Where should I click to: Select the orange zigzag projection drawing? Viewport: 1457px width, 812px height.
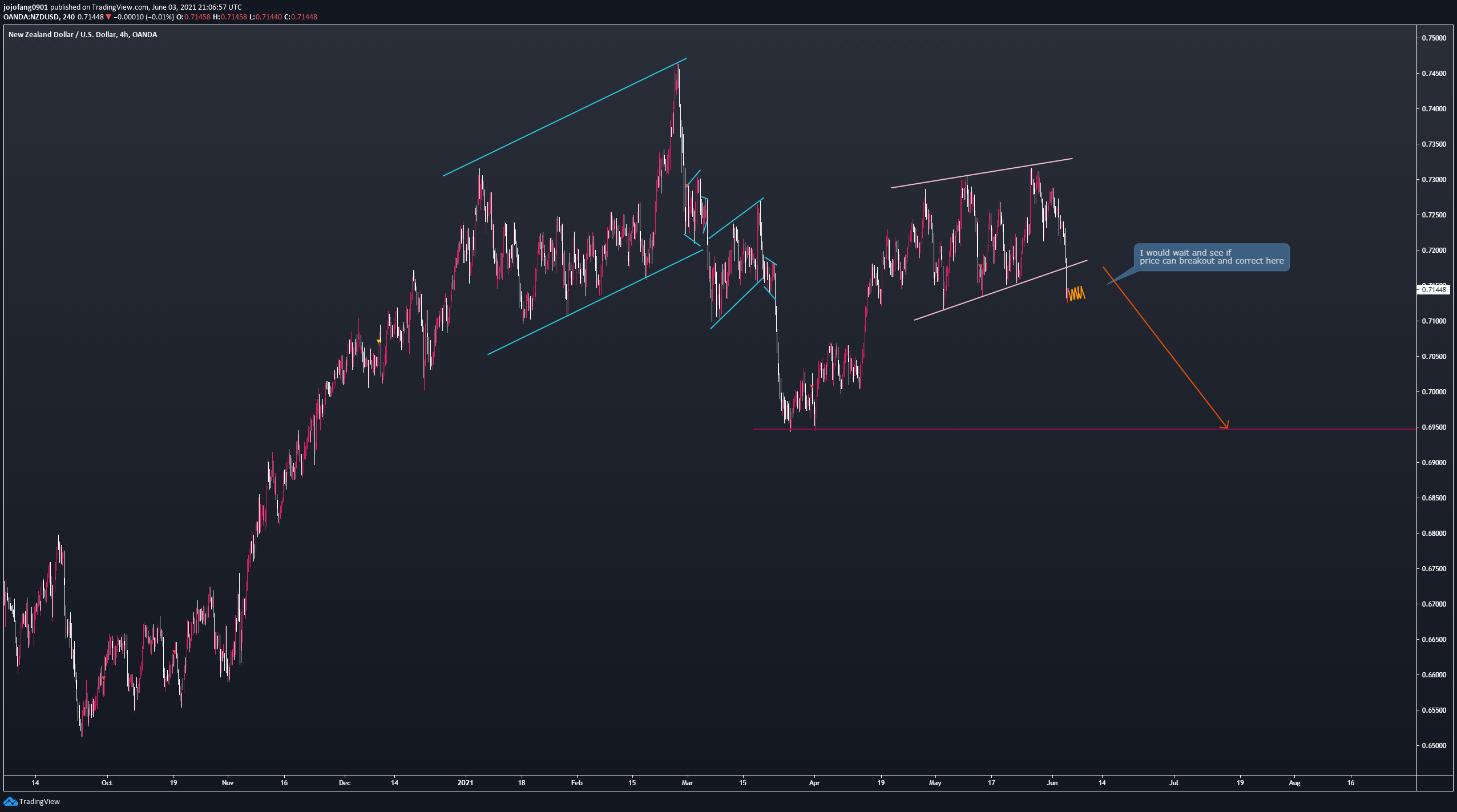click(1076, 293)
